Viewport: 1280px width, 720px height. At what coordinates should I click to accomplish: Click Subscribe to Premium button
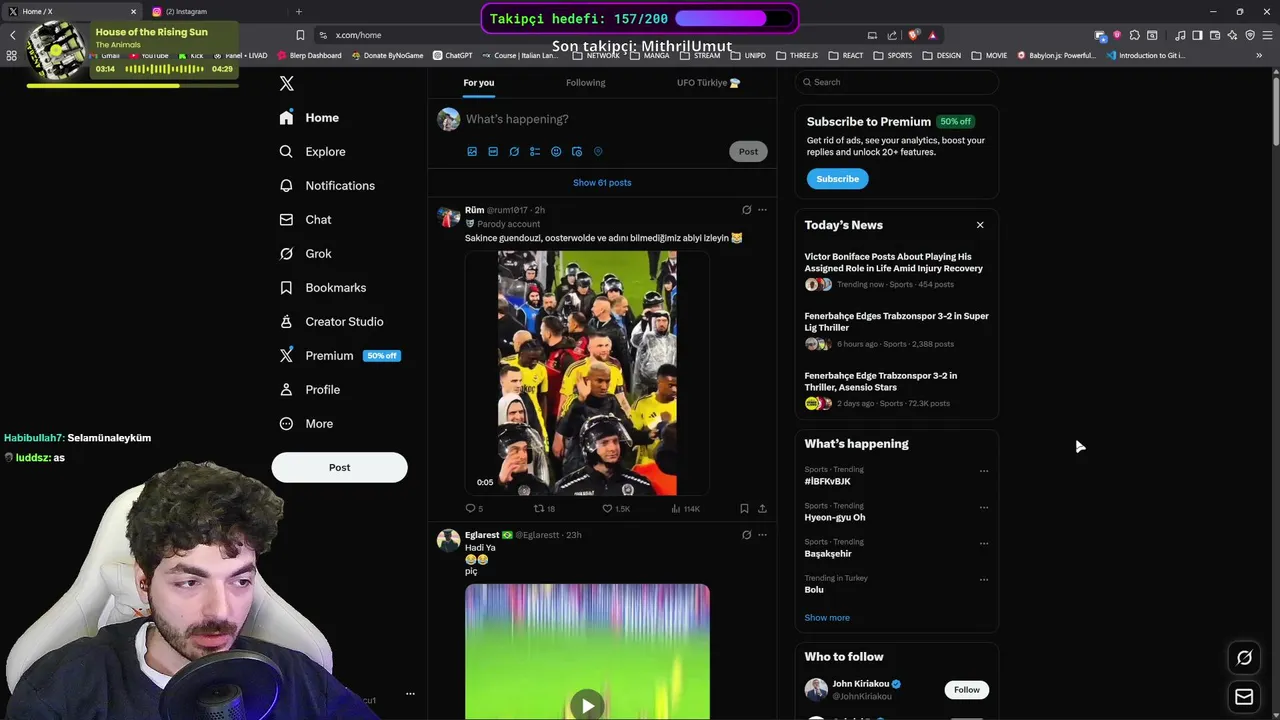837,179
